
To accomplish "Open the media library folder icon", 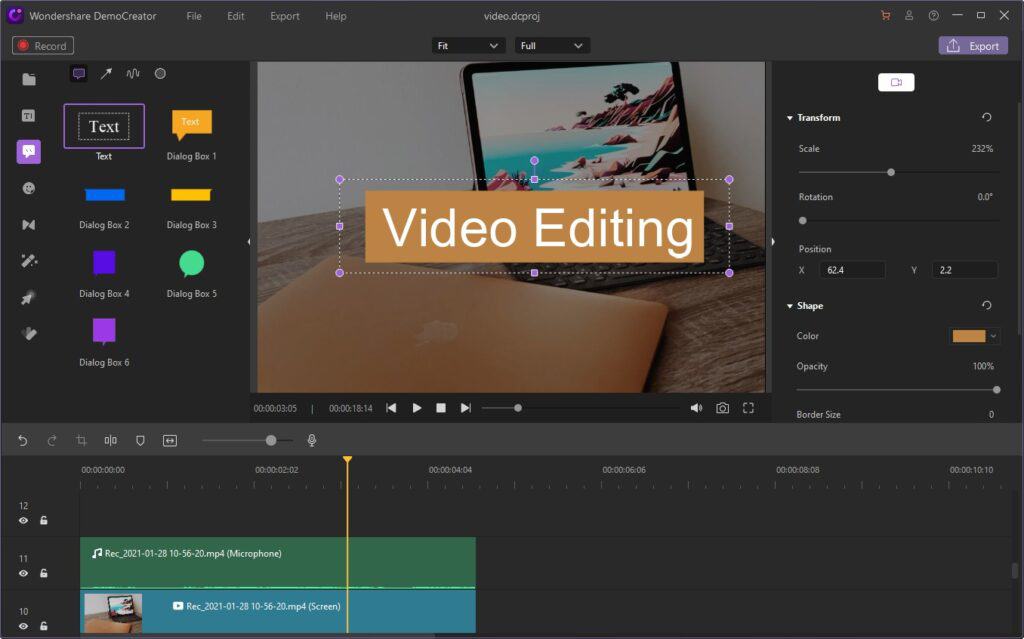I will point(29,79).
